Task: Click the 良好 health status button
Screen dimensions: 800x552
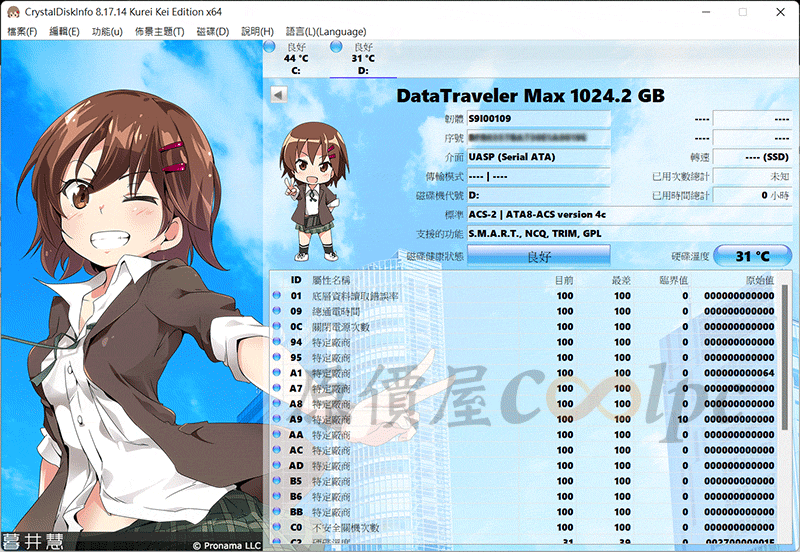Action: click(x=539, y=256)
